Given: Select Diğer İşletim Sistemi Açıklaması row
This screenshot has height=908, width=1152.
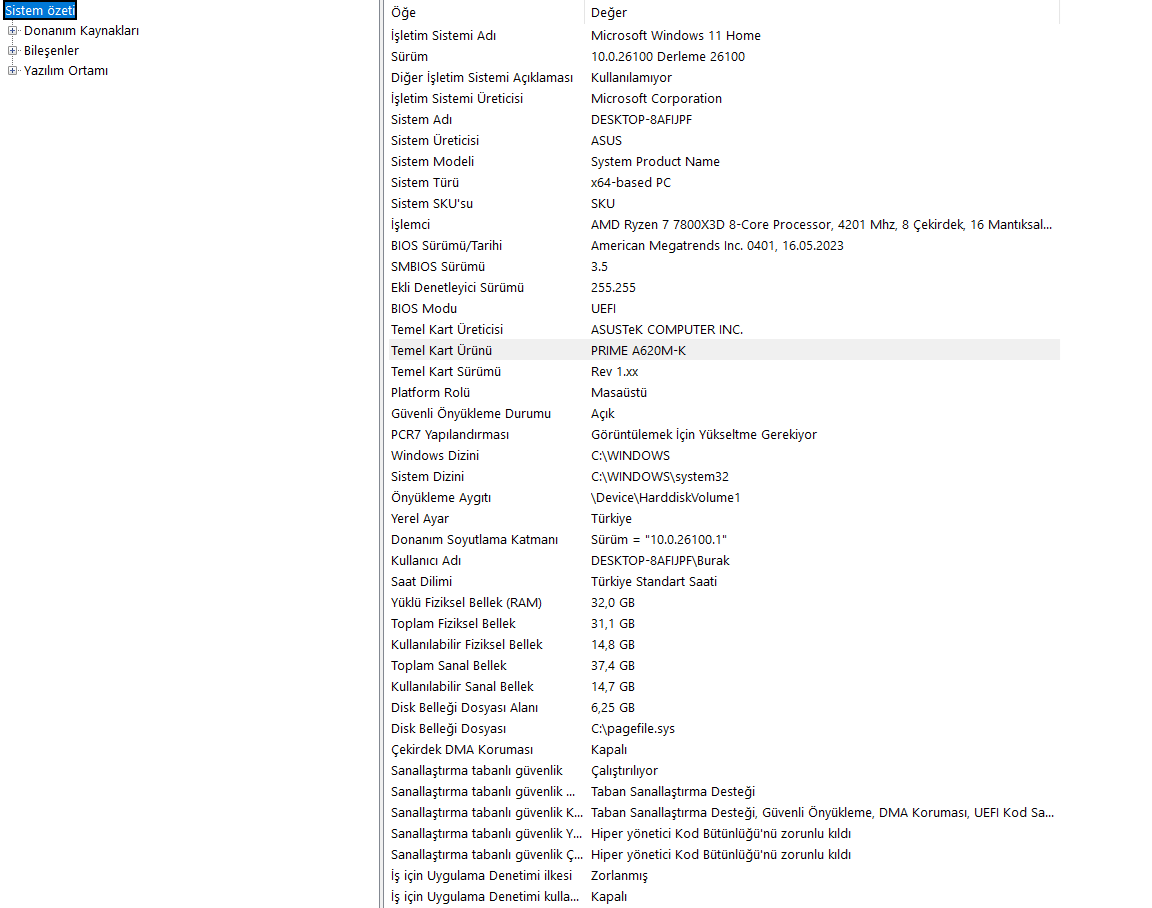Looking at the screenshot, I should click(724, 78).
